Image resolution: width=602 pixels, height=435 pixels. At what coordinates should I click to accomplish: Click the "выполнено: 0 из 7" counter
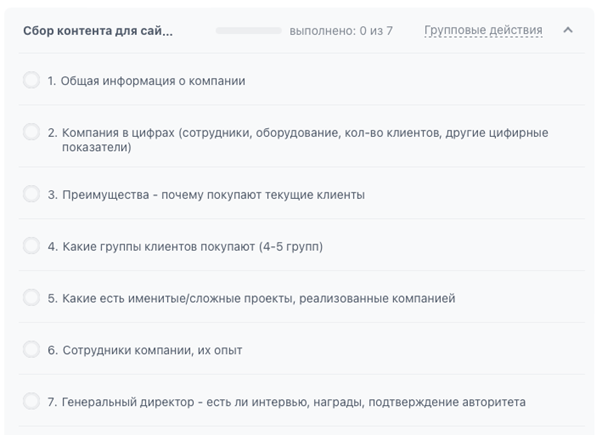340,31
